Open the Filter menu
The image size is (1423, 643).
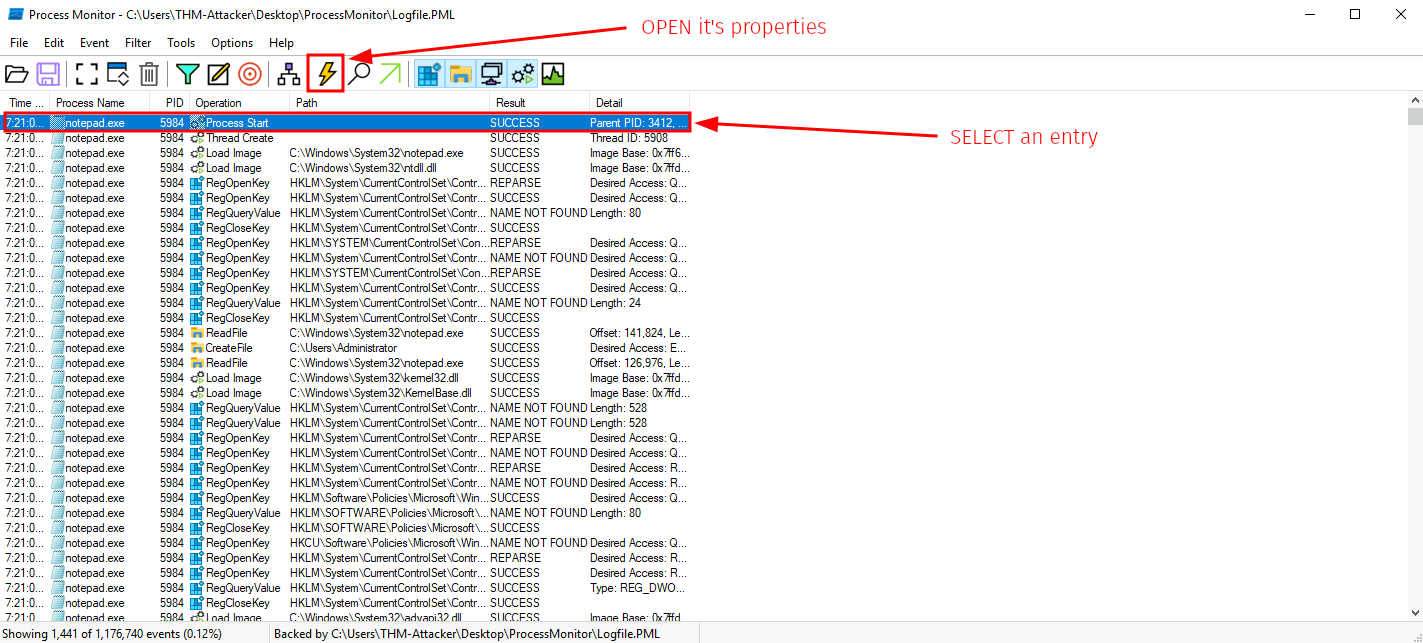(x=138, y=43)
